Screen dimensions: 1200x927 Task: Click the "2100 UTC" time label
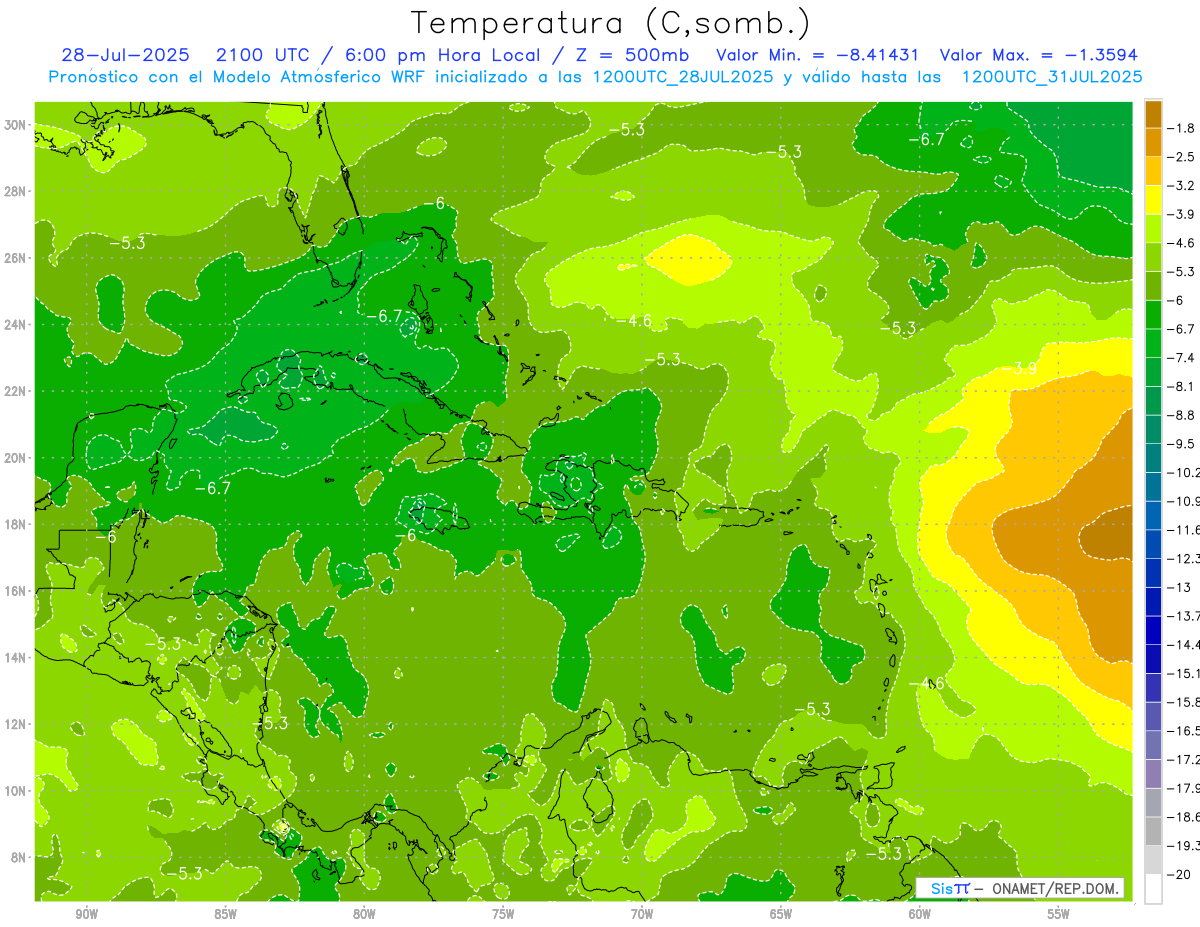[263, 55]
